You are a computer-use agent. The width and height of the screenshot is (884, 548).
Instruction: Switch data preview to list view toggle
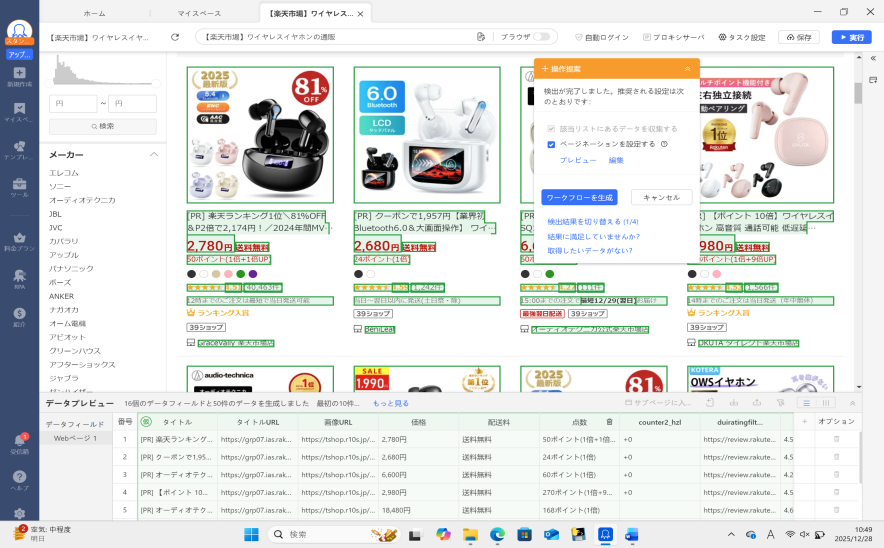tap(804, 402)
